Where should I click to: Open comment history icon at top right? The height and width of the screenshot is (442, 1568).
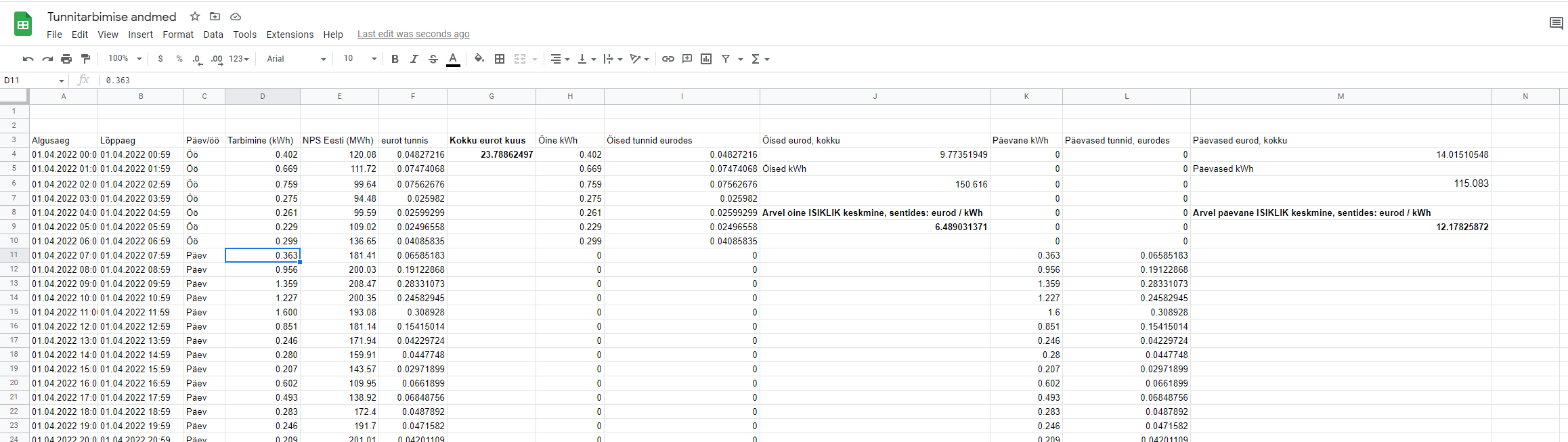1556,24
